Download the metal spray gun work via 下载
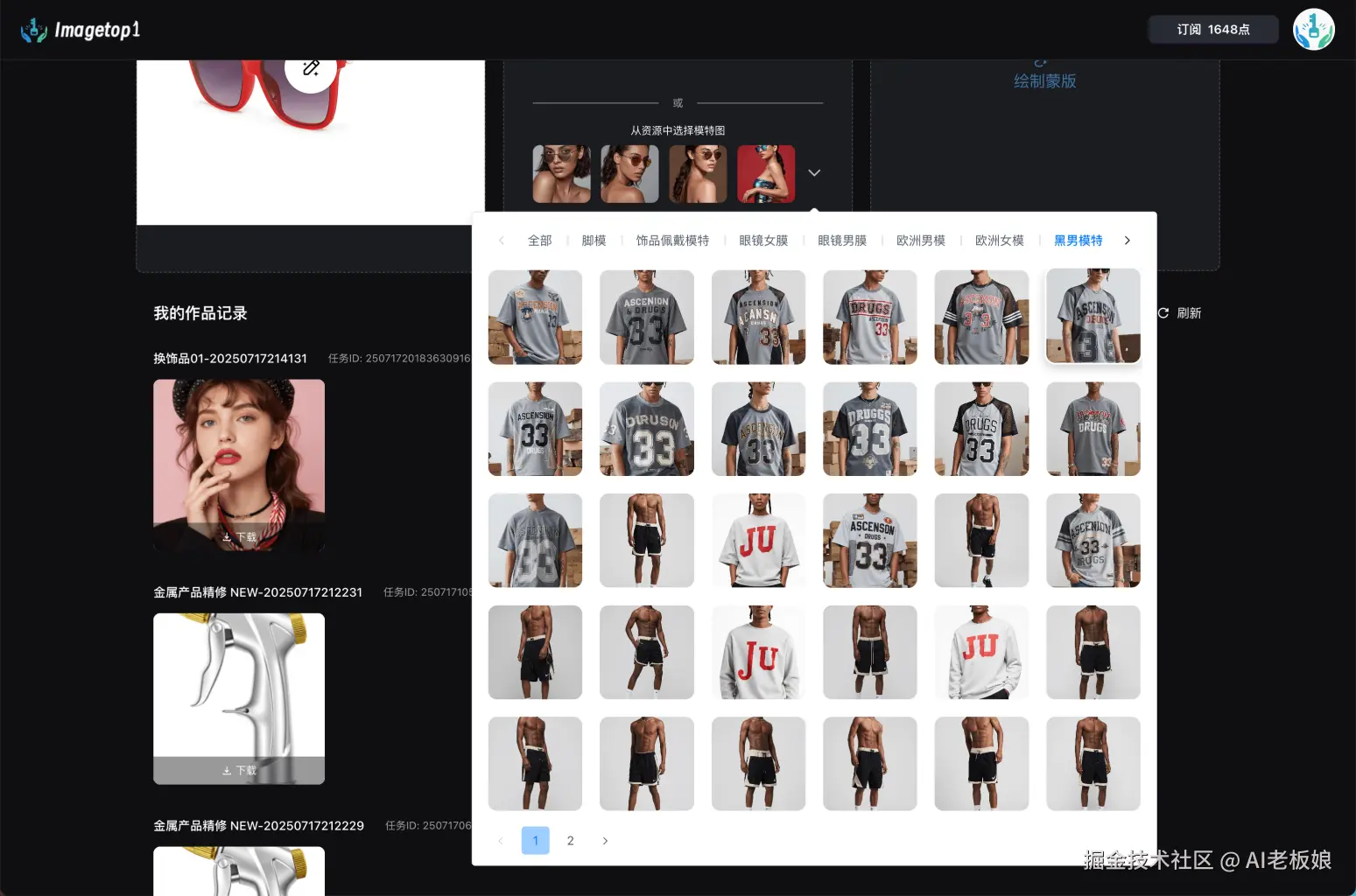The image size is (1356, 896). [x=239, y=771]
